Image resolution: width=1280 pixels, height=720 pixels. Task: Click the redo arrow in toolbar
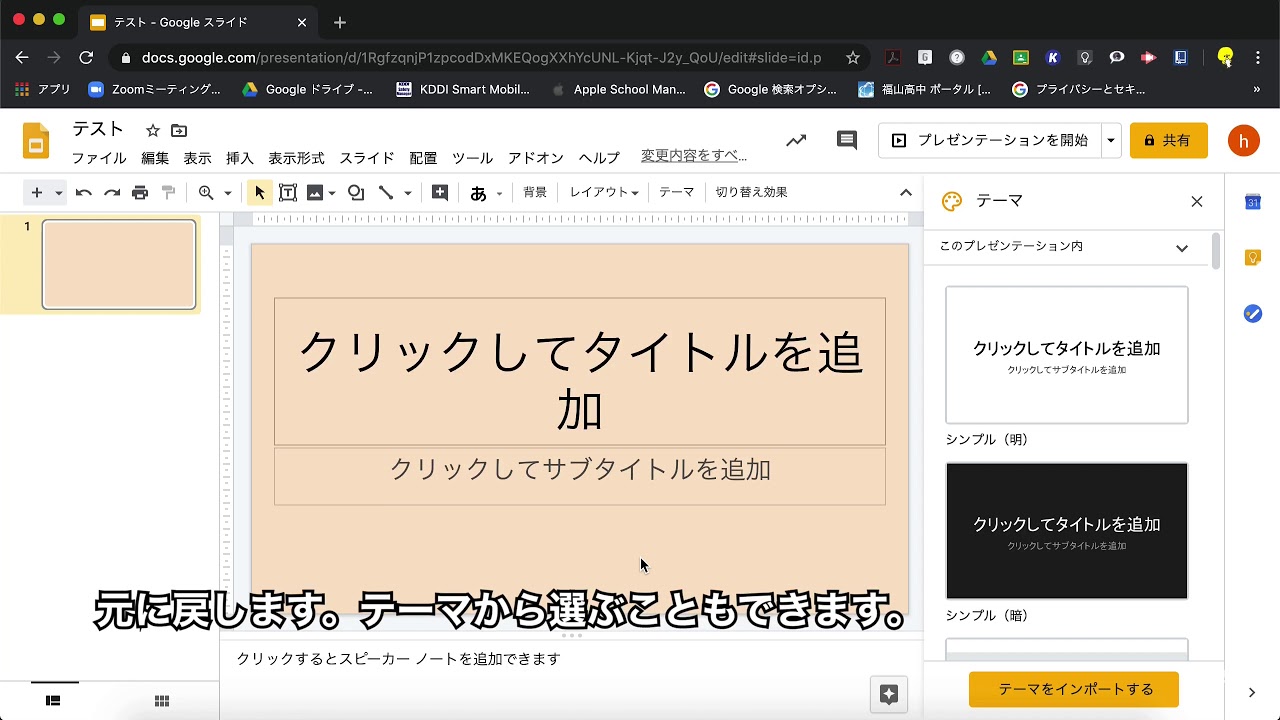pos(112,193)
